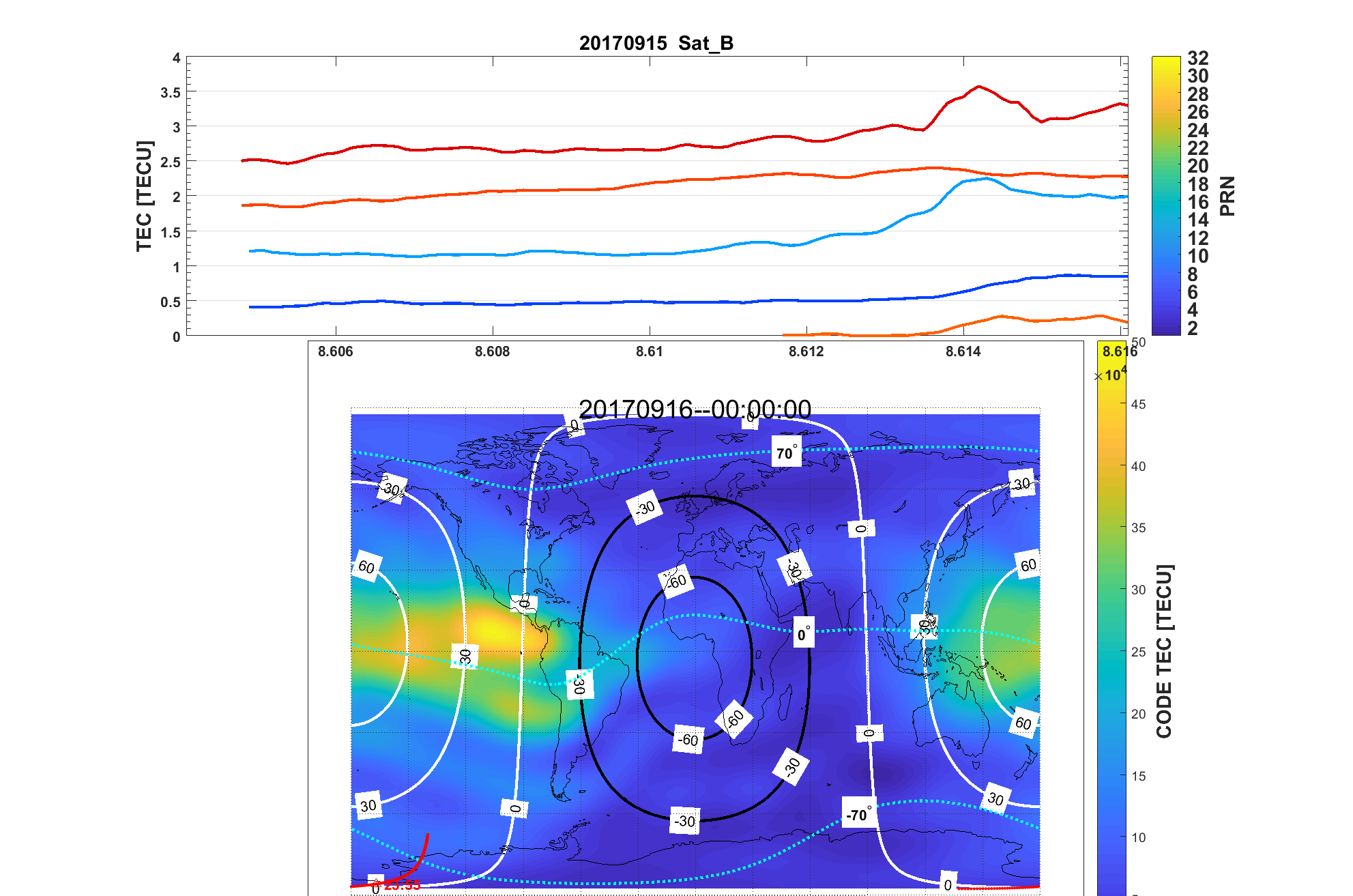Click CODE TEC colorbar tick label 20

[x=1139, y=714]
